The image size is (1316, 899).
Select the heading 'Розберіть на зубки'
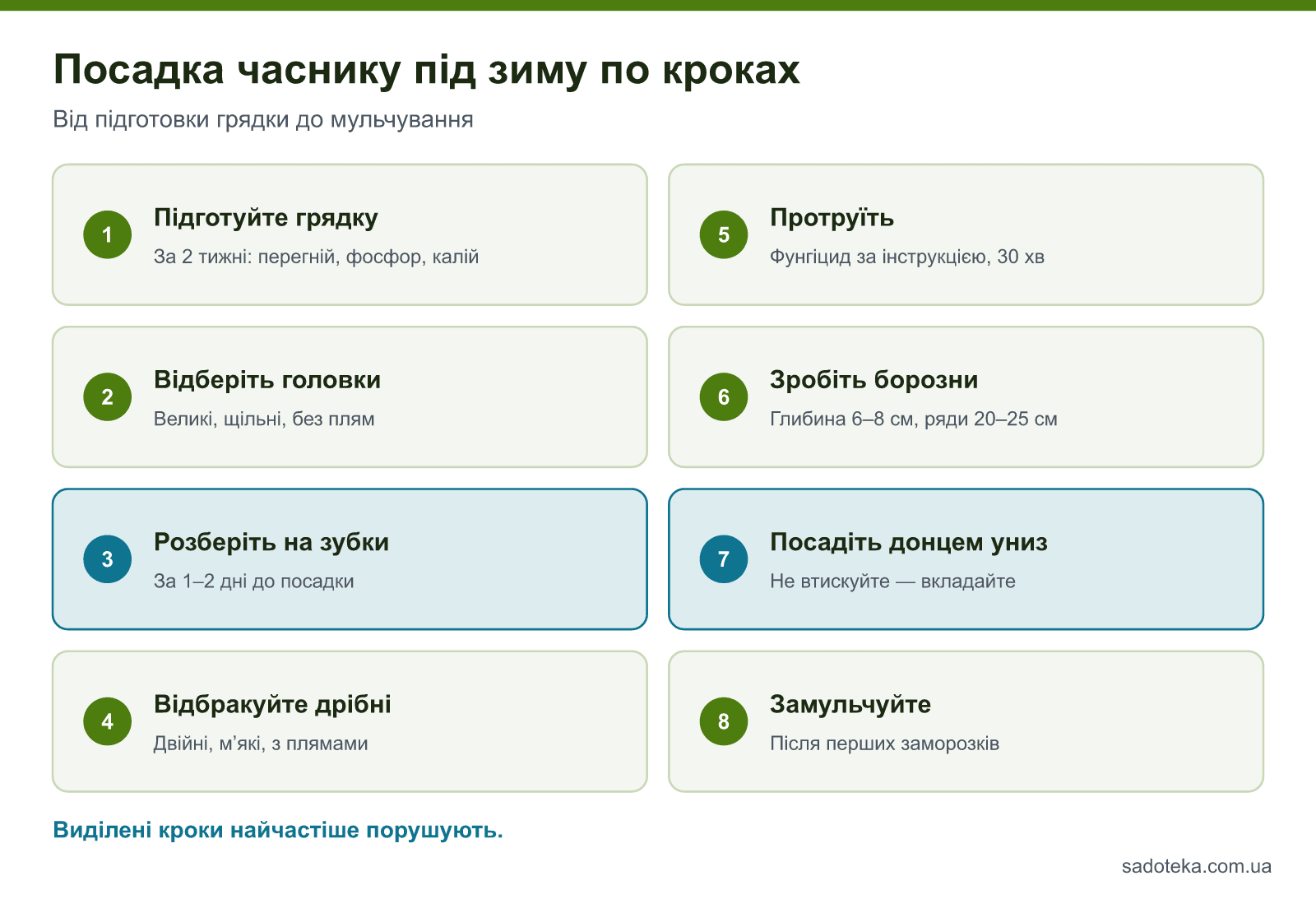[x=271, y=542]
